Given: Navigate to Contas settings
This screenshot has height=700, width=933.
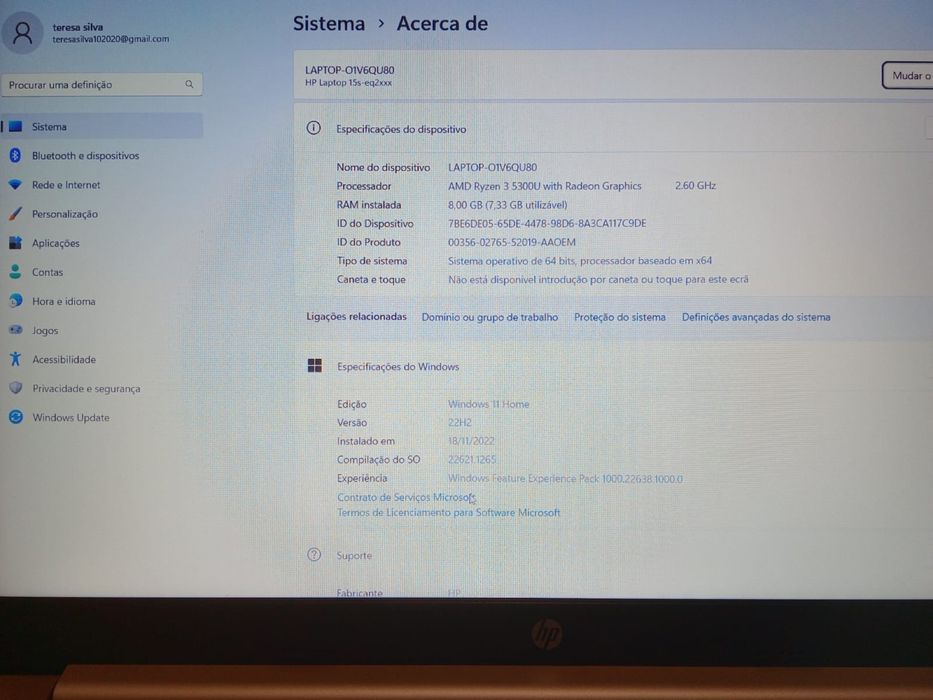Looking at the screenshot, I should point(48,273).
